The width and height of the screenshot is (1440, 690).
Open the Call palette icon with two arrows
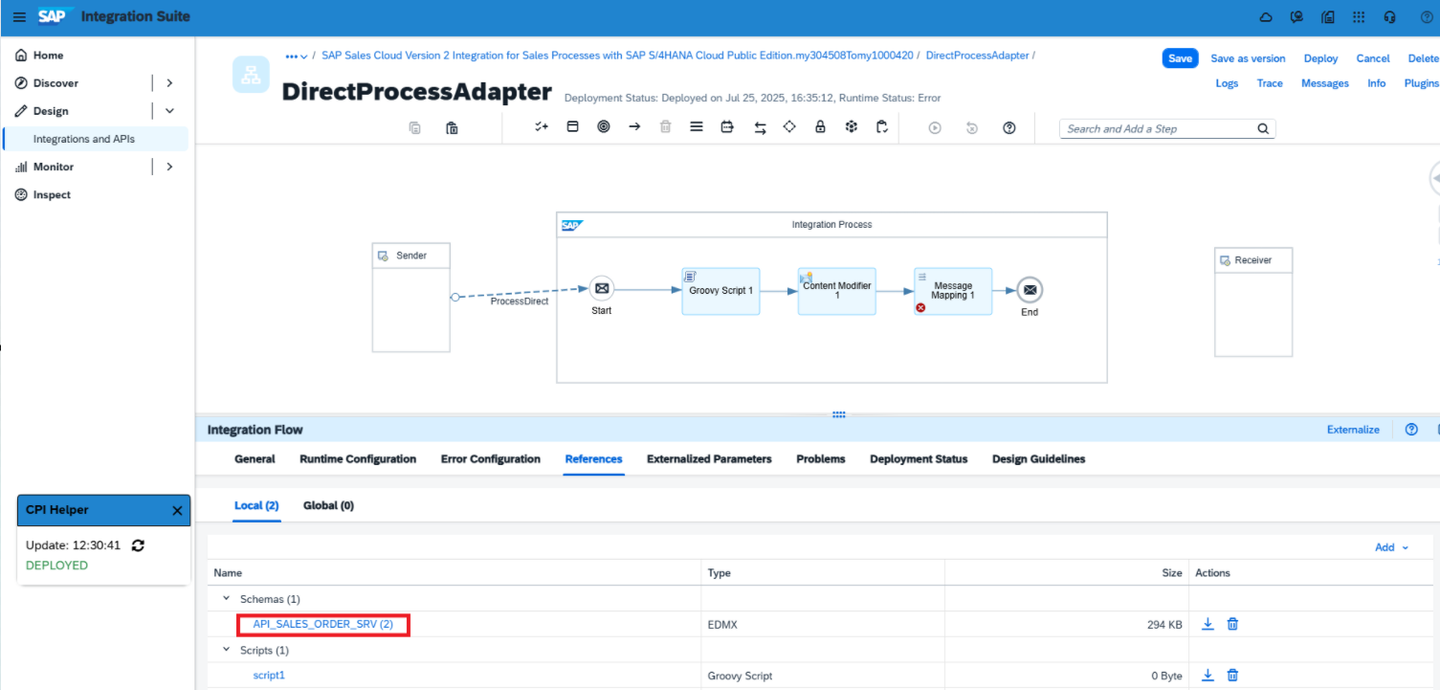pyautogui.click(x=760, y=128)
